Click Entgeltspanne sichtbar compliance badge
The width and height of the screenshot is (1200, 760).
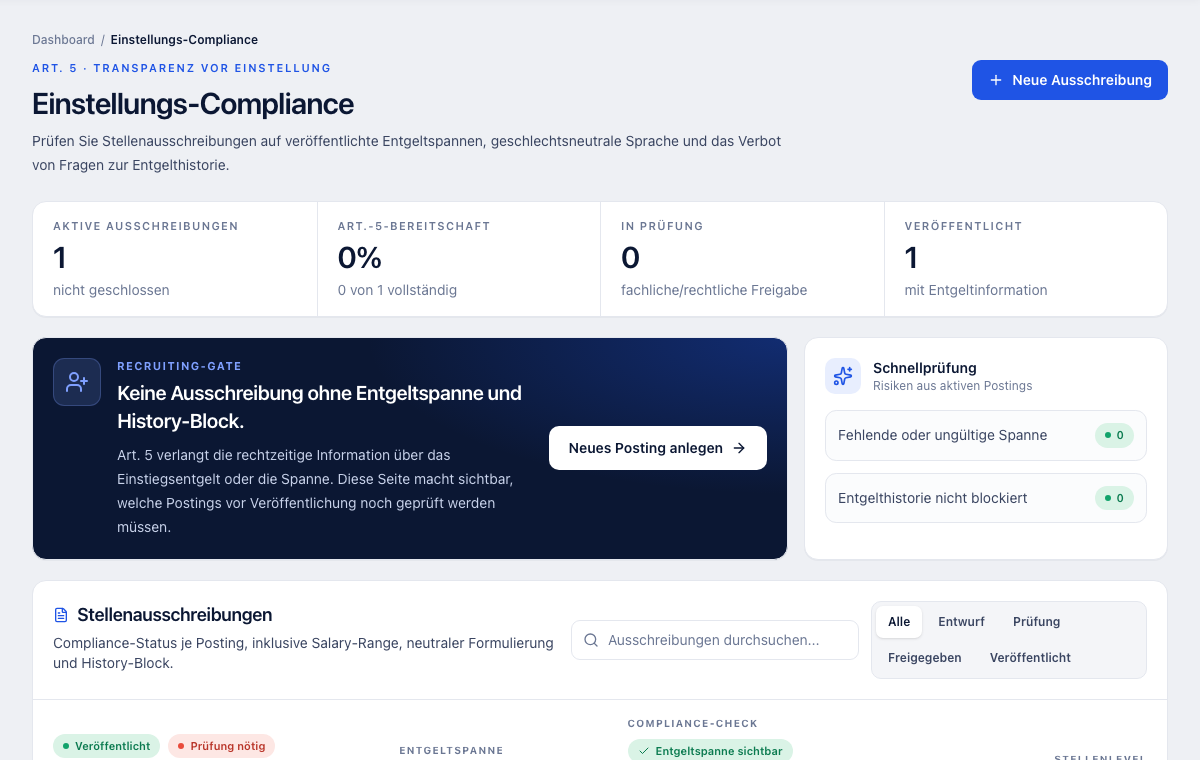pyautogui.click(x=710, y=751)
